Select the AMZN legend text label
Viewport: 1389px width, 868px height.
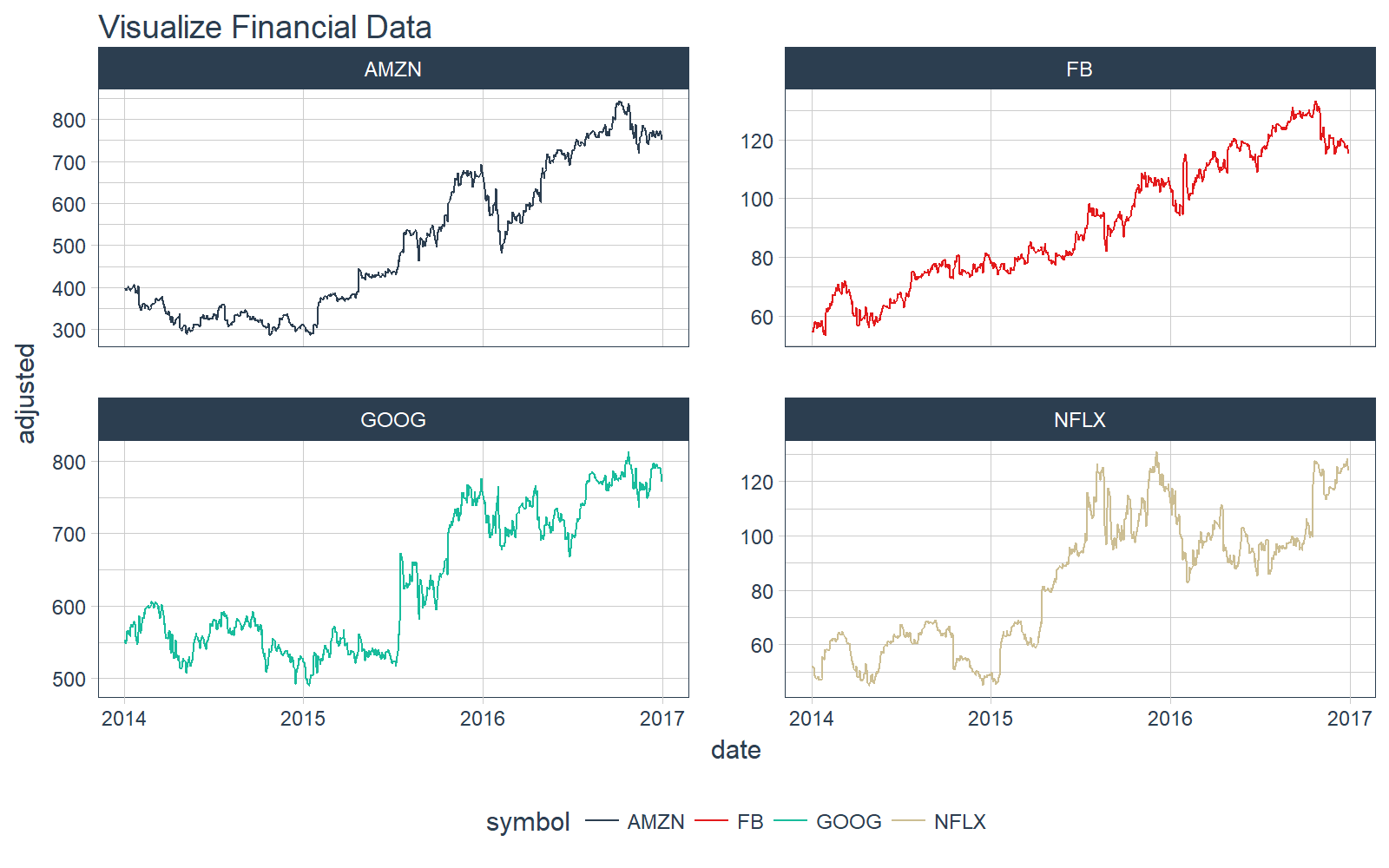point(655,822)
